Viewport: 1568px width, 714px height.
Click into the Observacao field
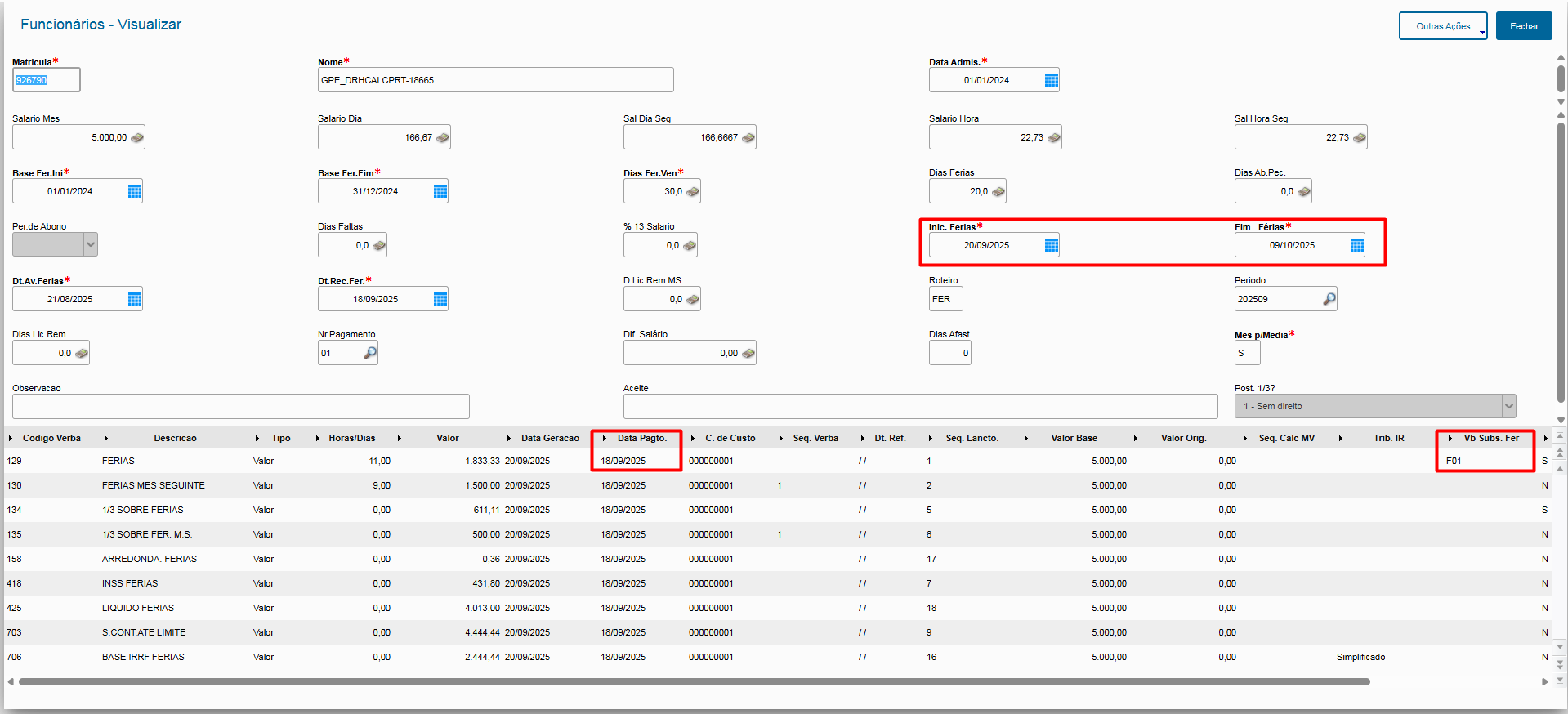pos(241,406)
